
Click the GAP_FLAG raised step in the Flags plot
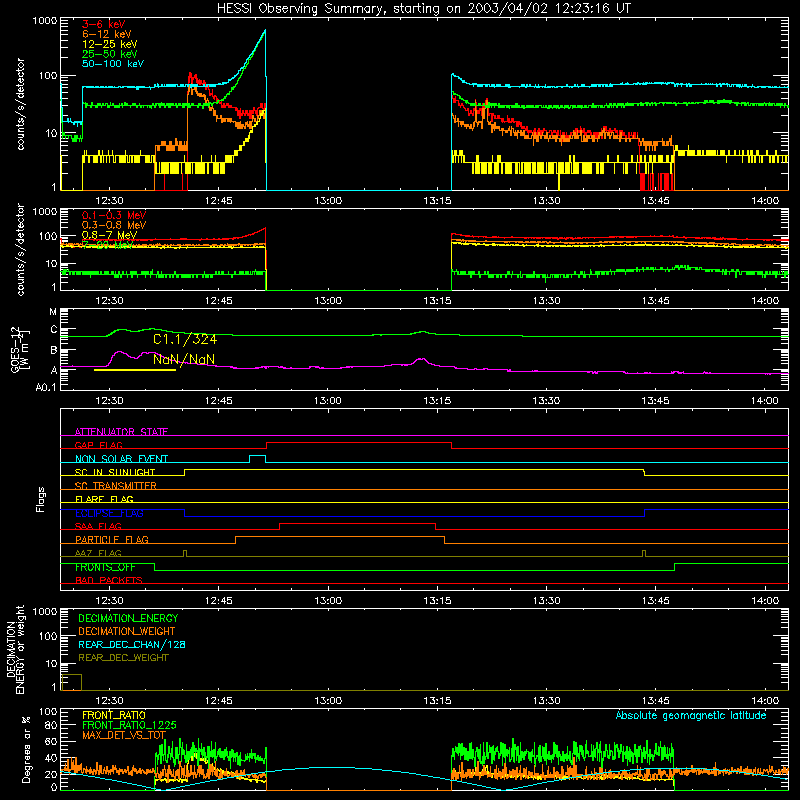point(359,443)
